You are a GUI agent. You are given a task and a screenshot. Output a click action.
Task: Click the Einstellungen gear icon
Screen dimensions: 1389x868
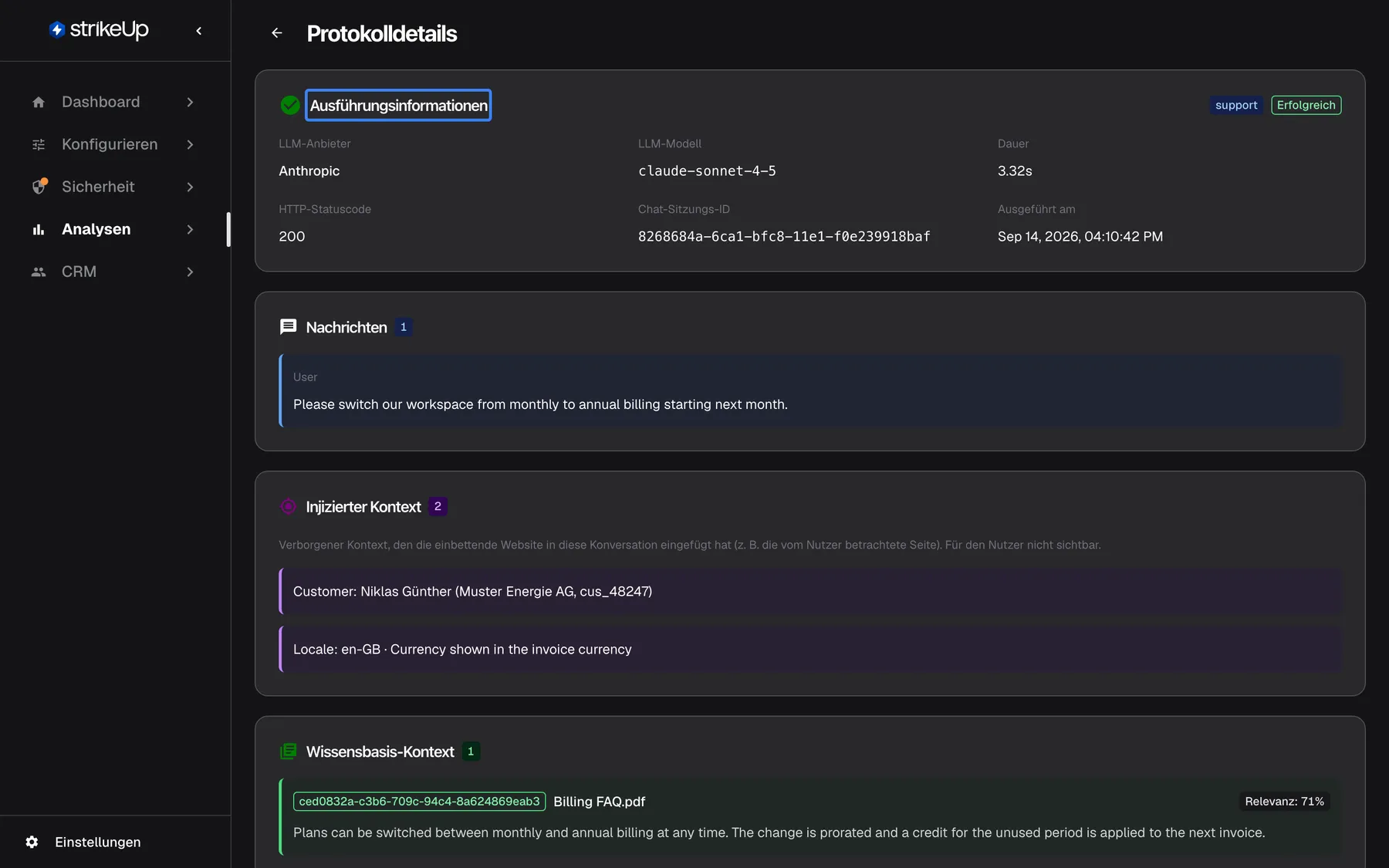click(x=32, y=842)
